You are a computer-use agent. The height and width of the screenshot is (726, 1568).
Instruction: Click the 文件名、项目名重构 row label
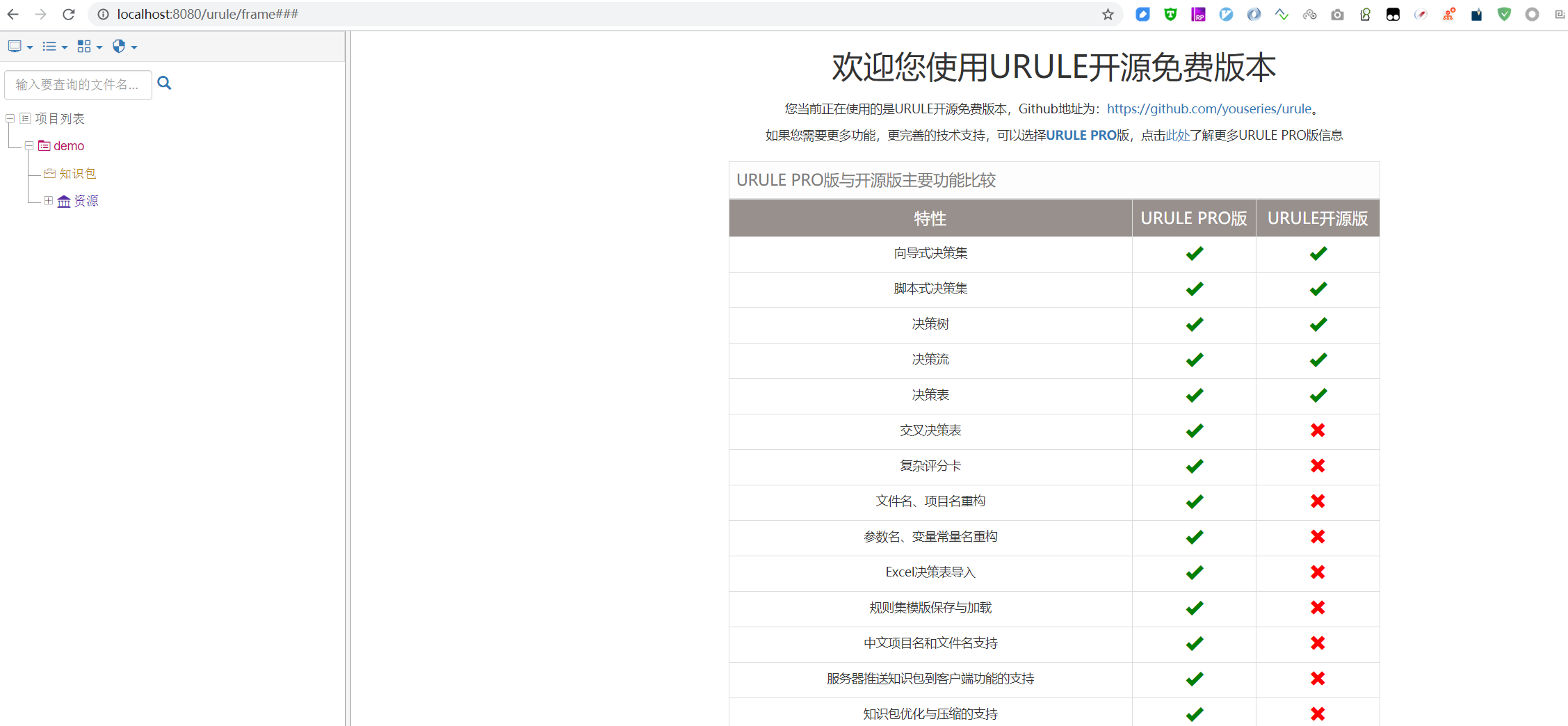[930, 501]
